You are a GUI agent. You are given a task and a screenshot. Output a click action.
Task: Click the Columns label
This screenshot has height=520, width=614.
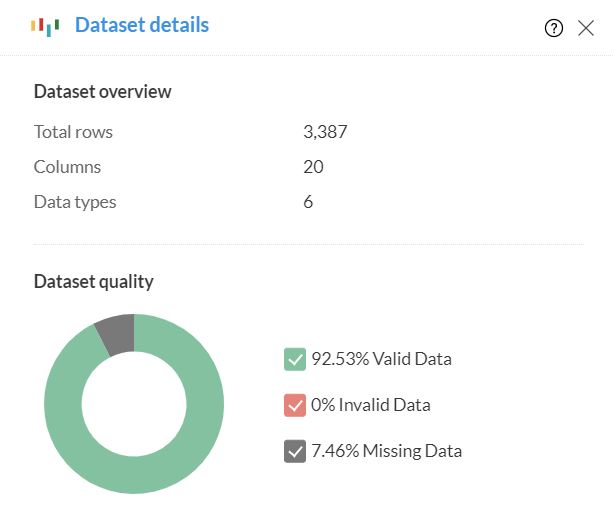pos(67,167)
